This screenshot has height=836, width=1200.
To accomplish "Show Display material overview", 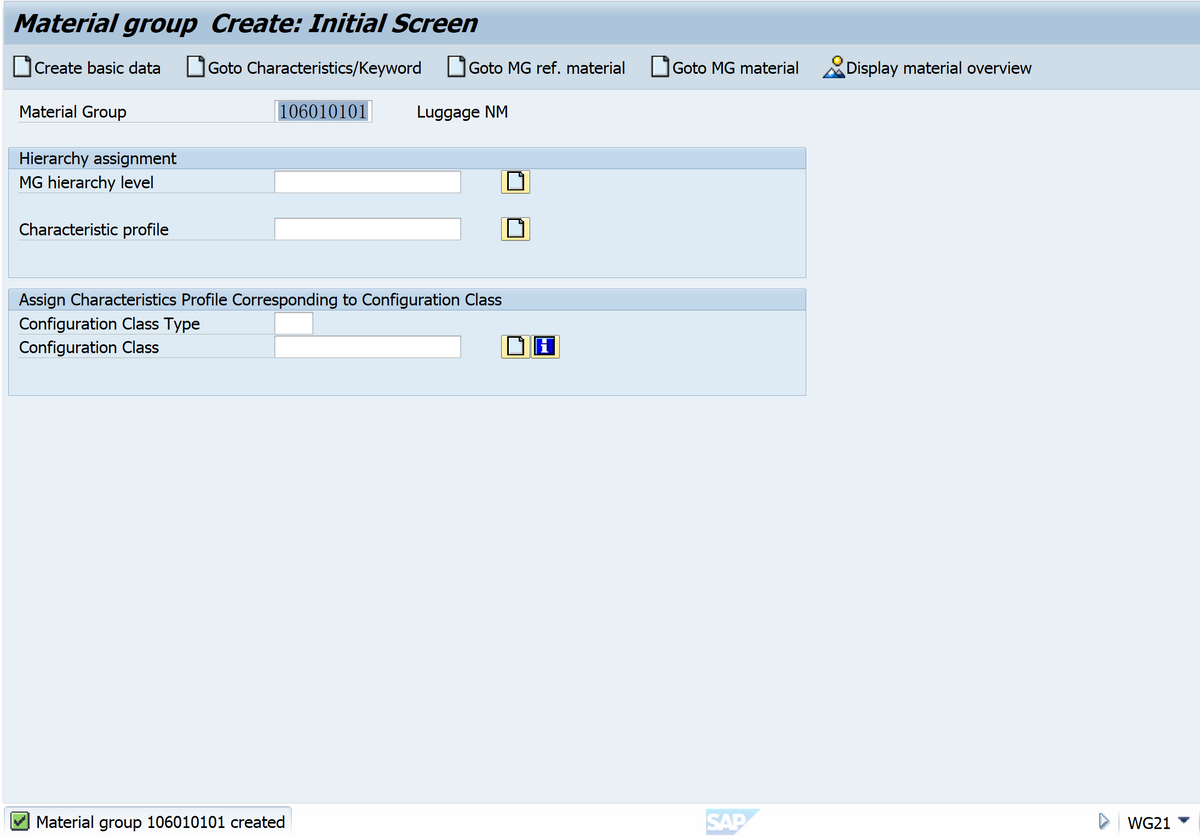I will click(x=927, y=68).
